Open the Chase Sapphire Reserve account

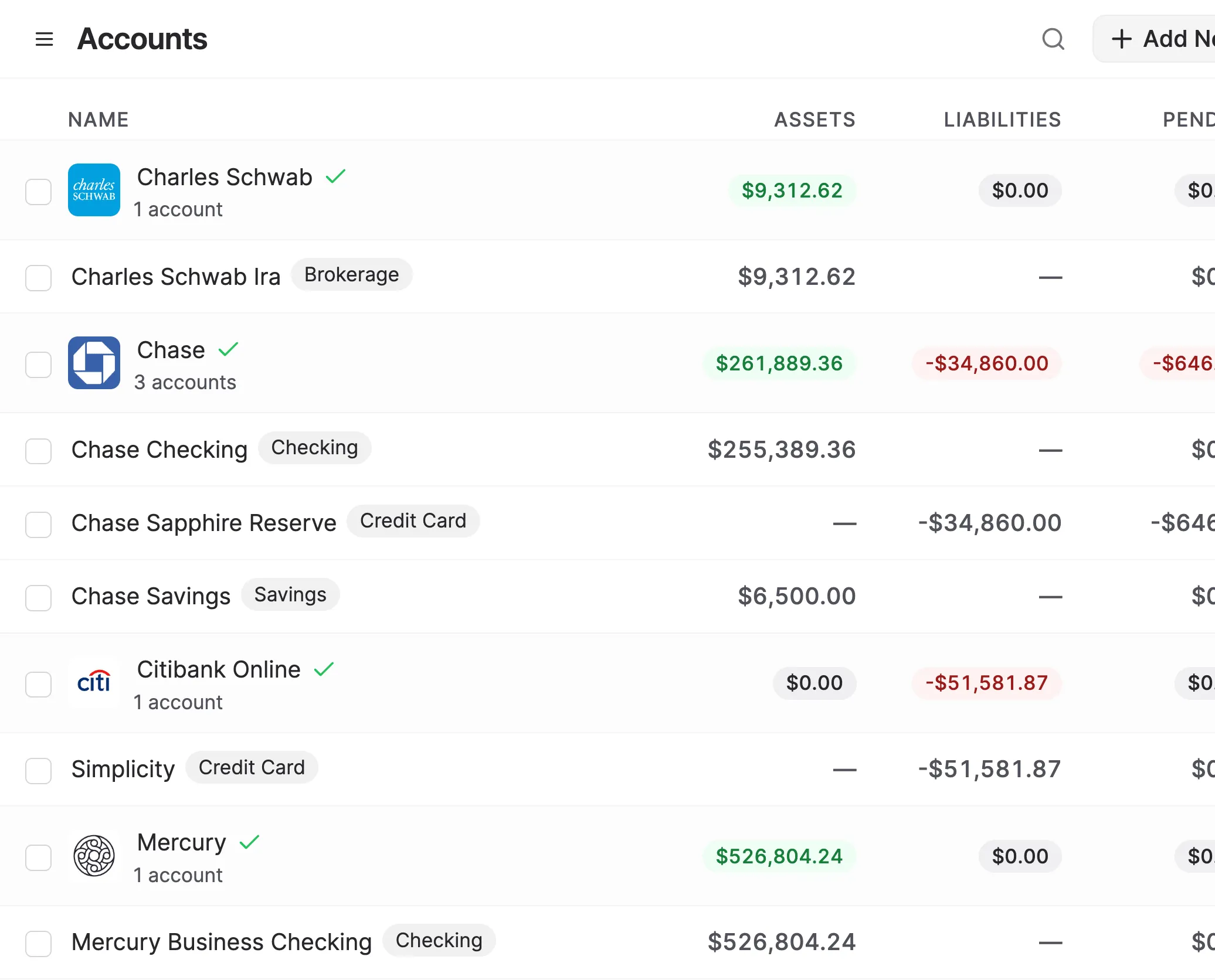[x=204, y=522]
